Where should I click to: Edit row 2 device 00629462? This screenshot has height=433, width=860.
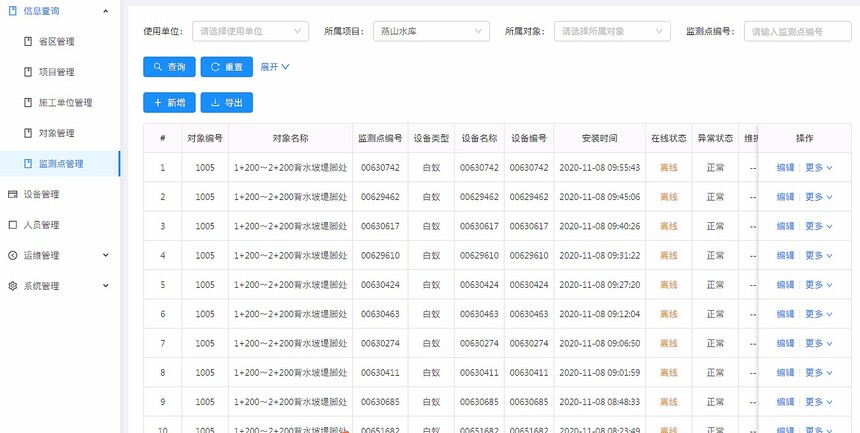(x=785, y=196)
